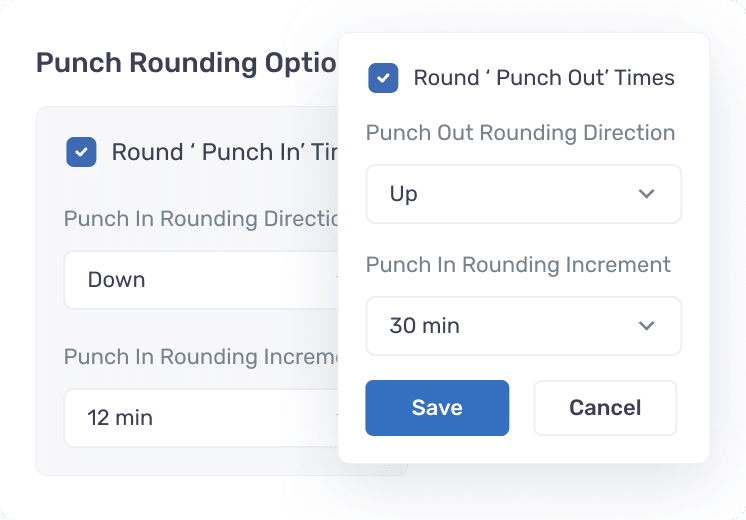The height and width of the screenshot is (520, 746).
Task: Uncheck the Round 'Punch In' Times checkbox
Action: tap(81, 152)
